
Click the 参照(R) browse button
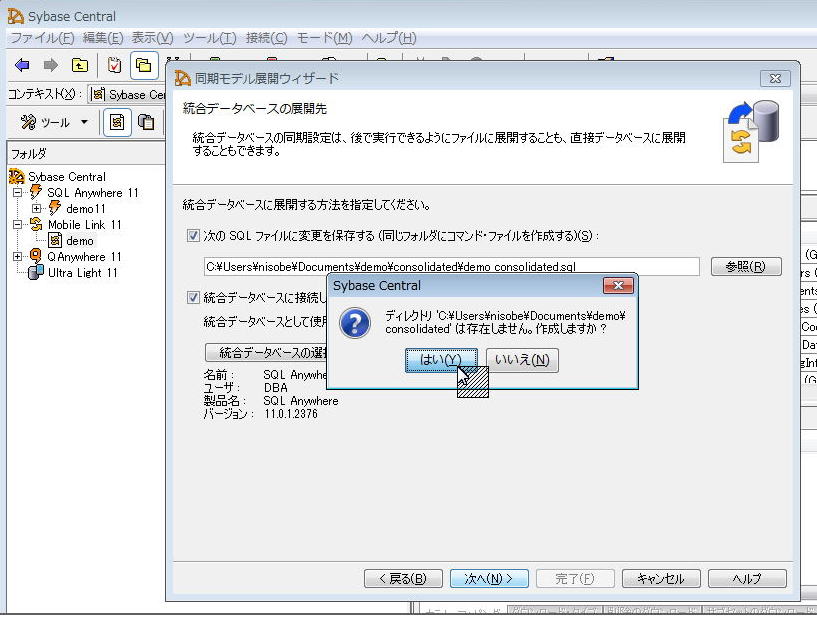pyautogui.click(x=745, y=267)
